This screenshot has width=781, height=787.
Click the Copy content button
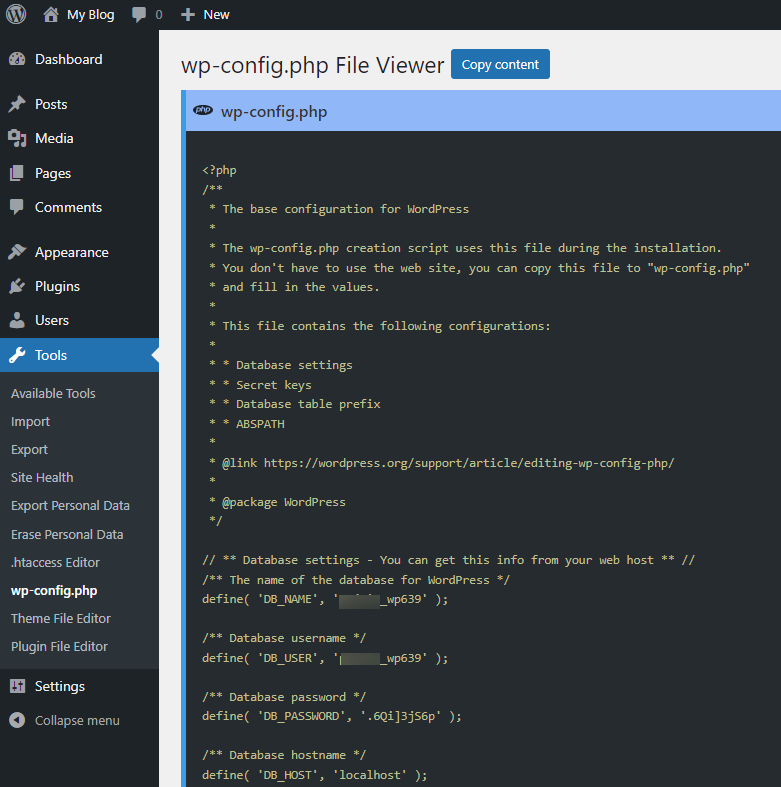pos(500,64)
